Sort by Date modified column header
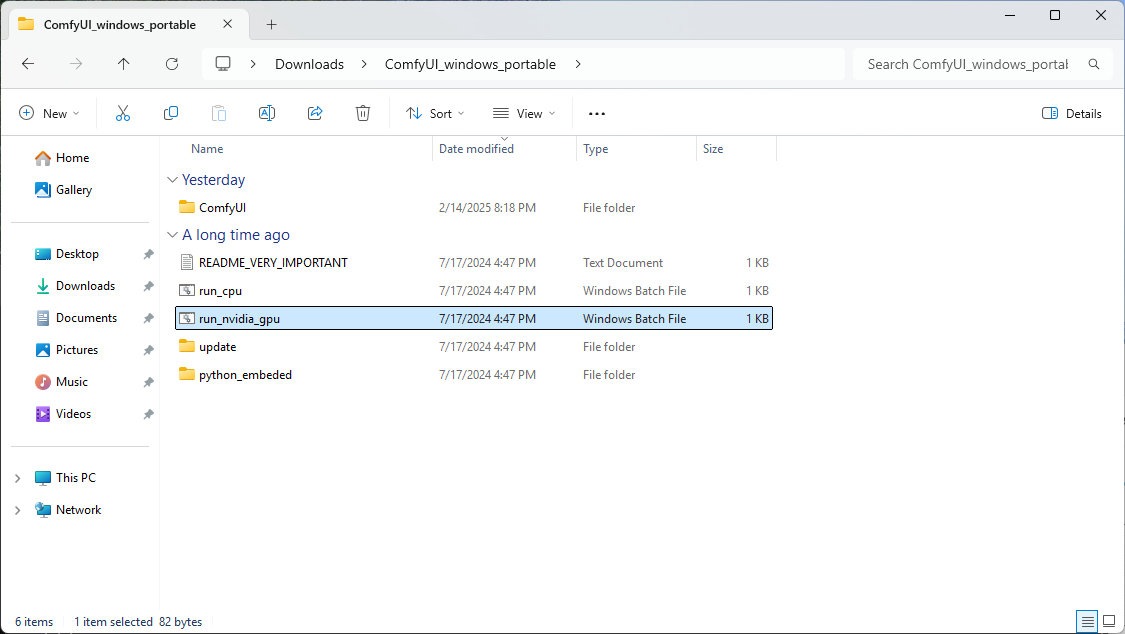The height and width of the screenshot is (634, 1125). 476,148
